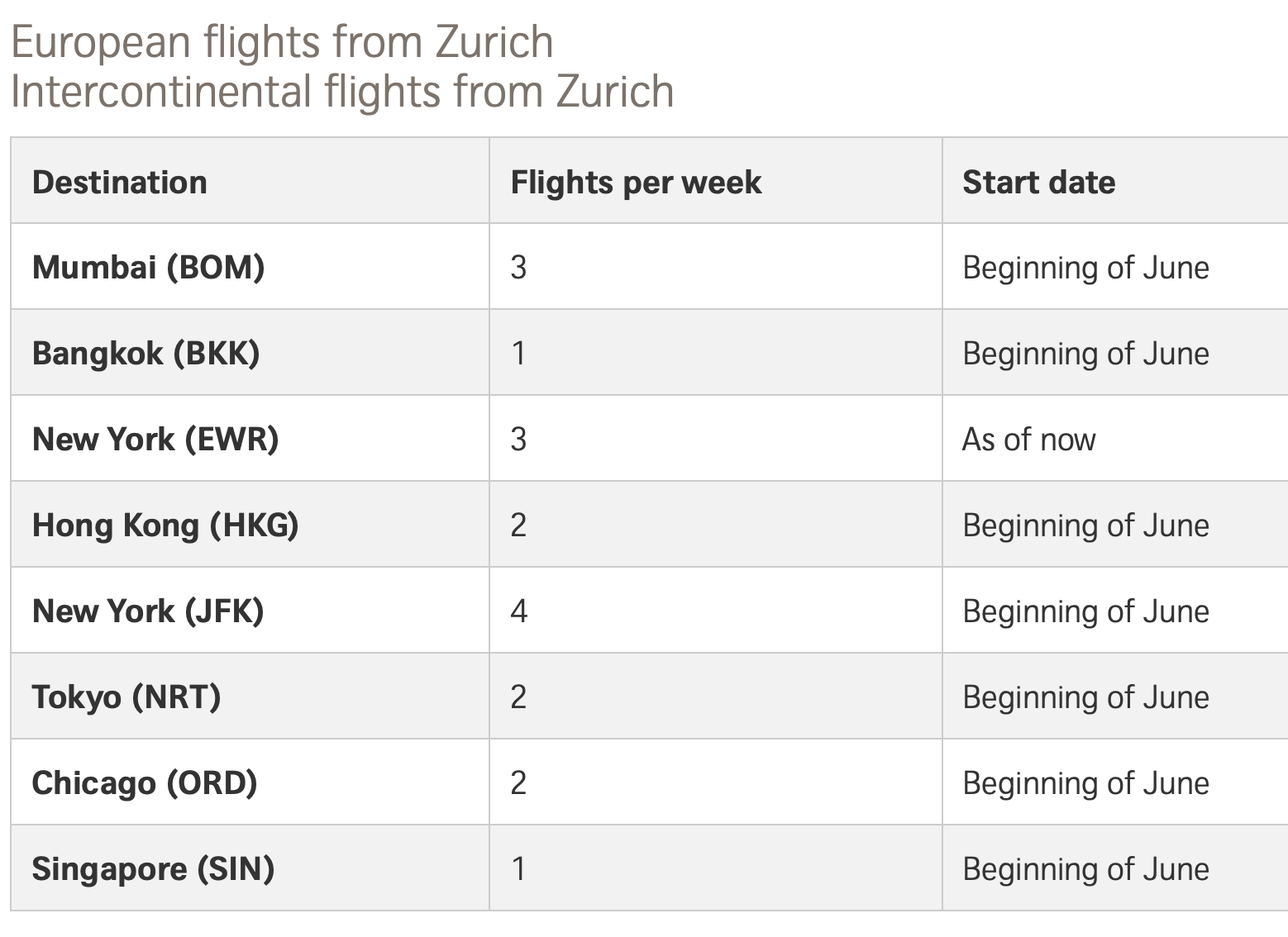This screenshot has height=937, width=1288.
Task: Click the Destination column header
Action: point(120,182)
